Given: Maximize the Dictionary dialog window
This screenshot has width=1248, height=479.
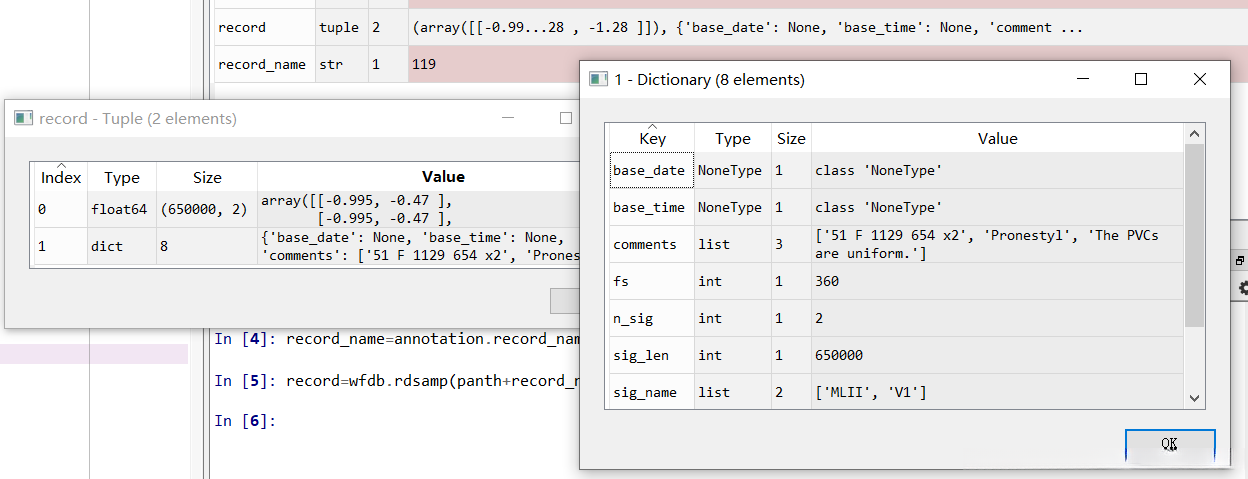Looking at the screenshot, I should click(1140, 79).
